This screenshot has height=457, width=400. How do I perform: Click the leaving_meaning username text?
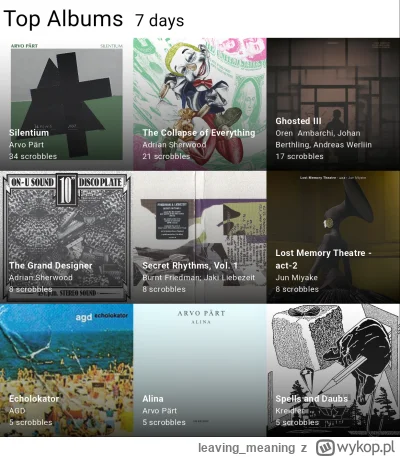pos(246,448)
